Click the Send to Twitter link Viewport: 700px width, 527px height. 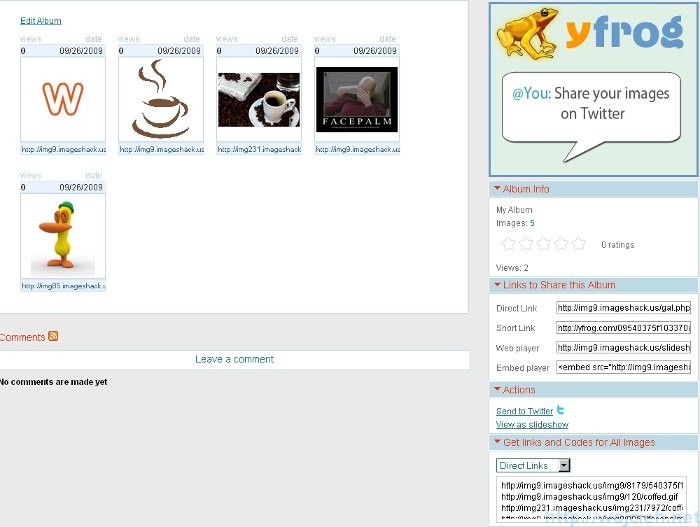(x=525, y=411)
